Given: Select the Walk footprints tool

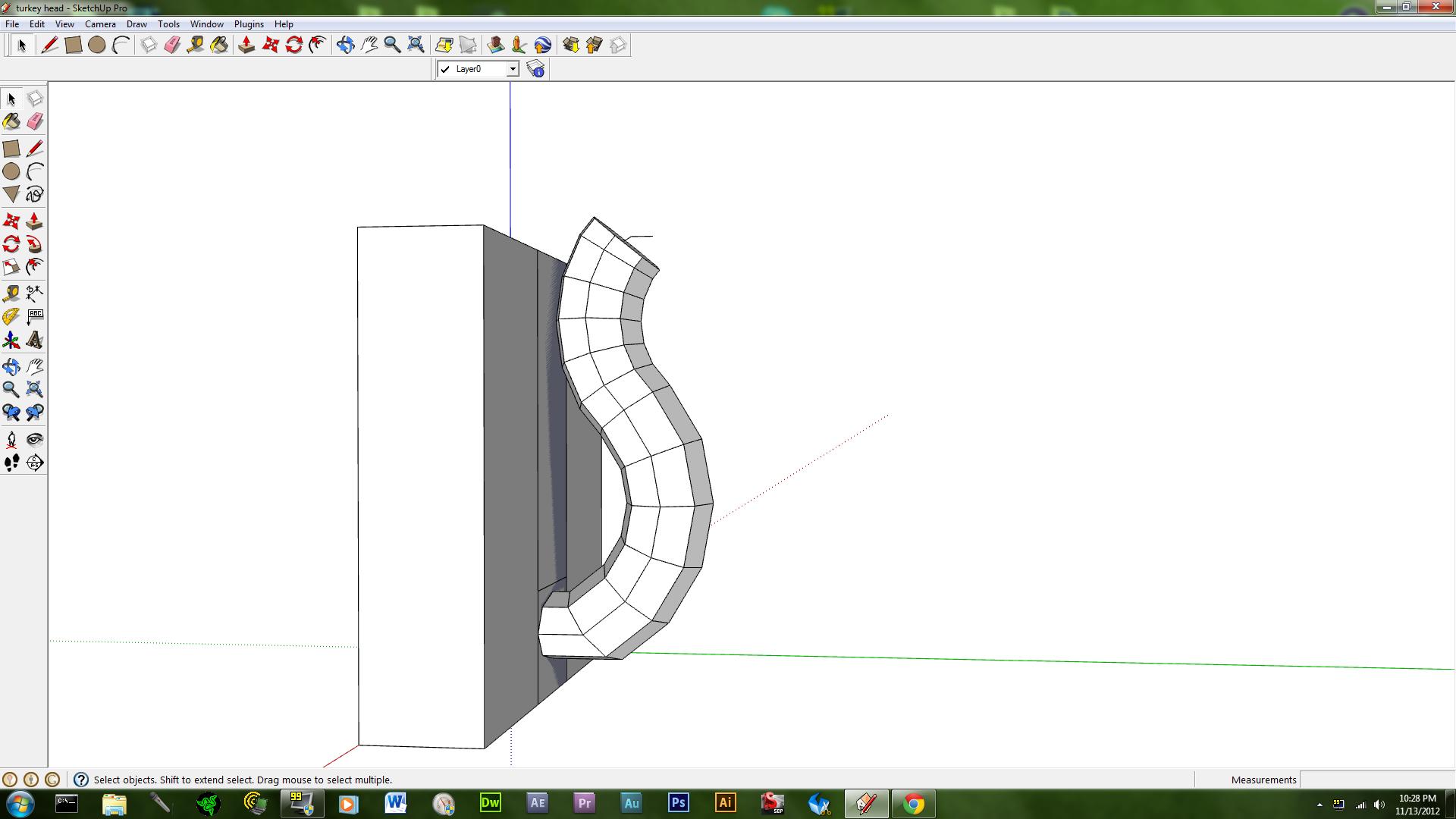Looking at the screenshot, I should [11, 463].
